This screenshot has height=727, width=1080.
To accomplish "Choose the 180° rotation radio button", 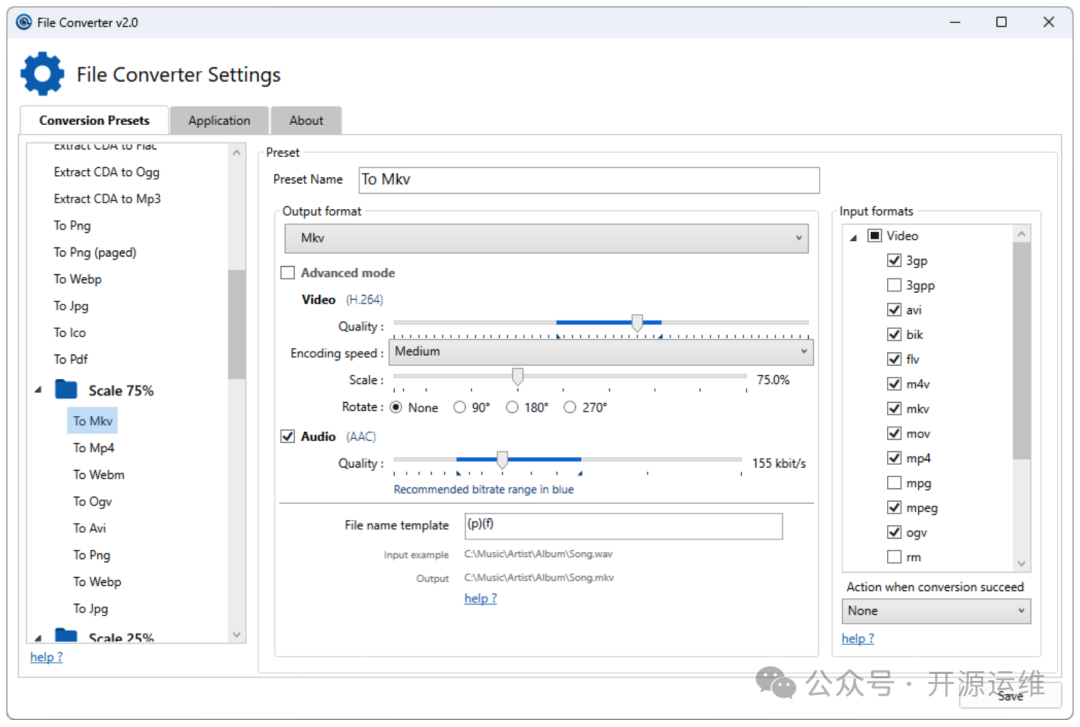I will [512, 408].
